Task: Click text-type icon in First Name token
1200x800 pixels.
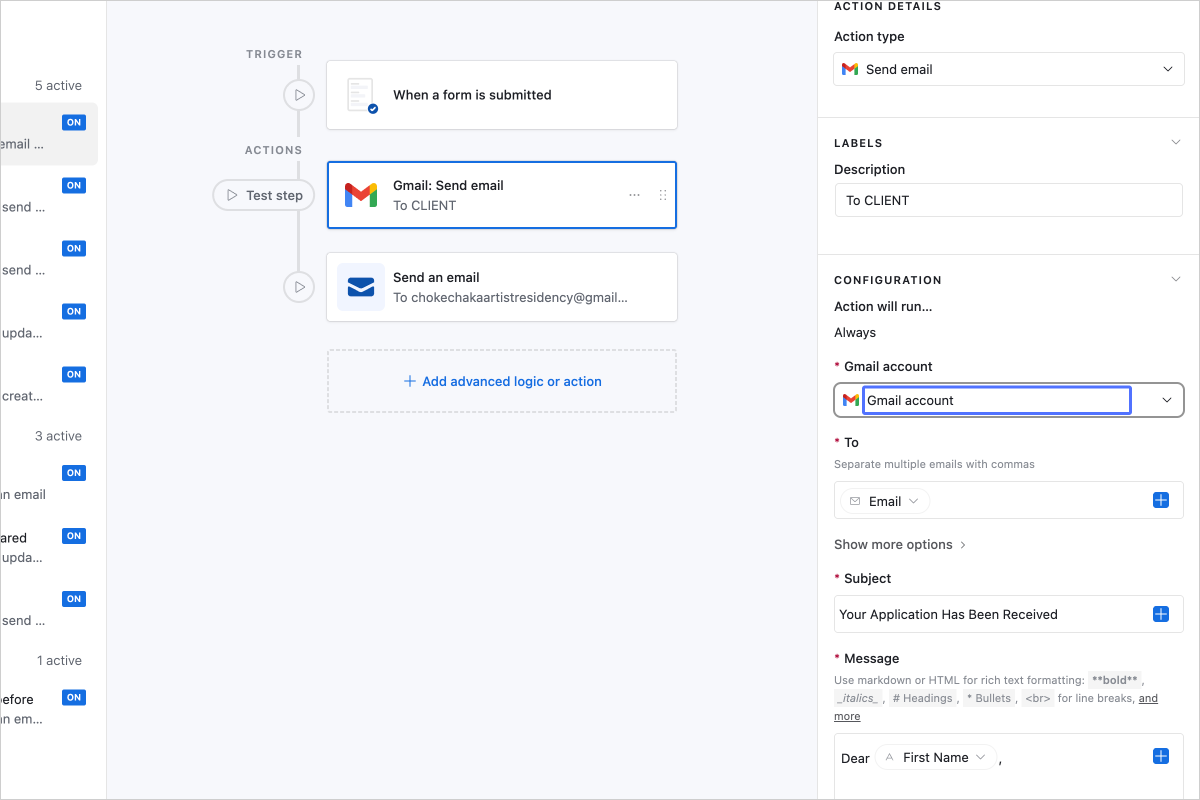Action: (889, 757)
